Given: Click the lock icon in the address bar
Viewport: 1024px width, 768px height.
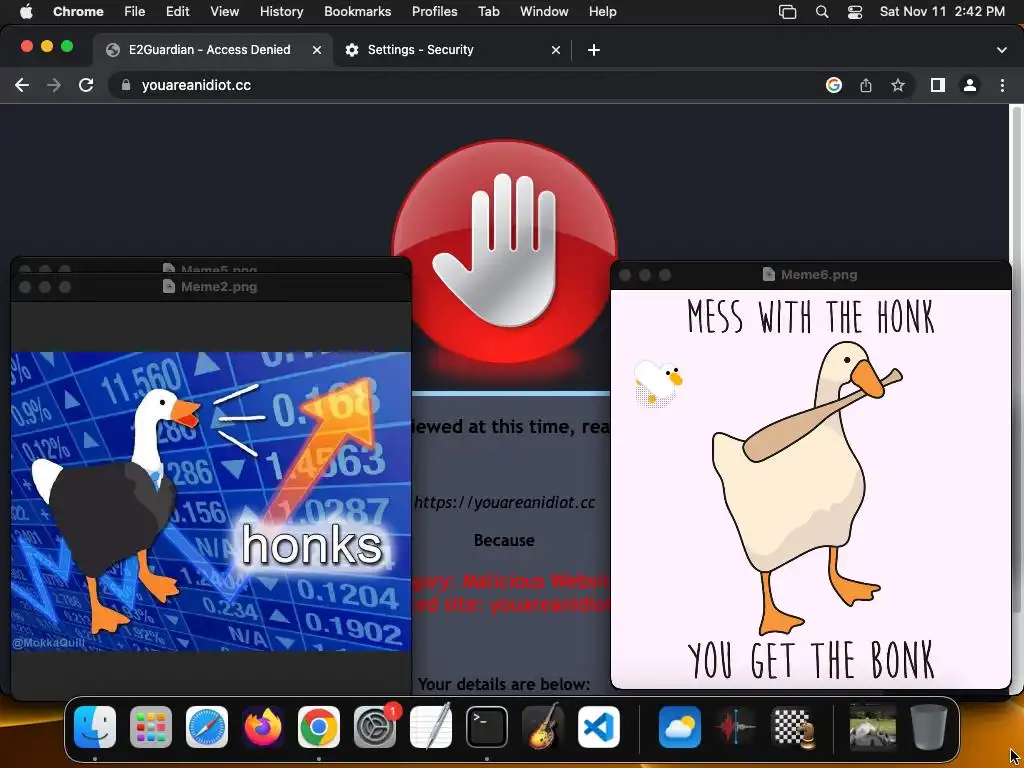Looking at the screenshot, I should pyautogui.click(x=126, y=85).
